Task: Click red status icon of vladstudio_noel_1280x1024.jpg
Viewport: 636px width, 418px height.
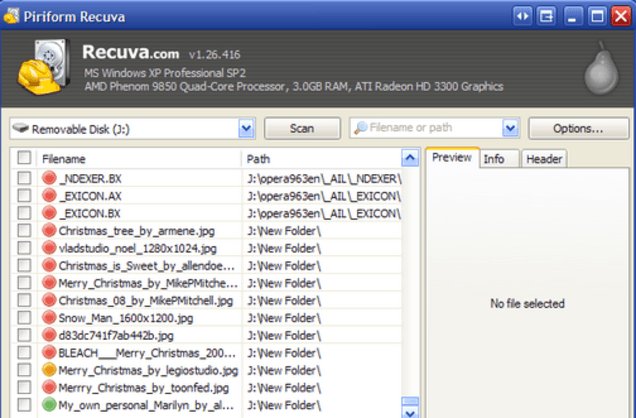Action: click(x=49, y=248)
